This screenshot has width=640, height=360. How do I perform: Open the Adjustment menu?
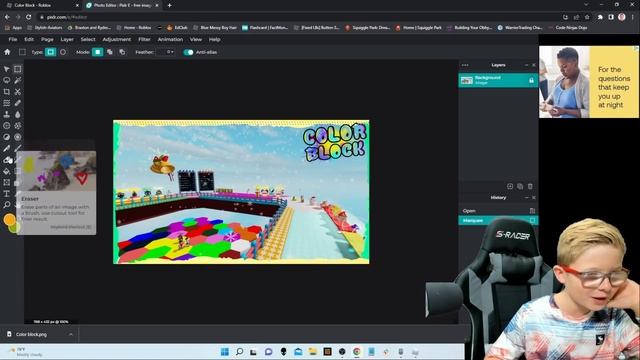[x=117, y=40]
